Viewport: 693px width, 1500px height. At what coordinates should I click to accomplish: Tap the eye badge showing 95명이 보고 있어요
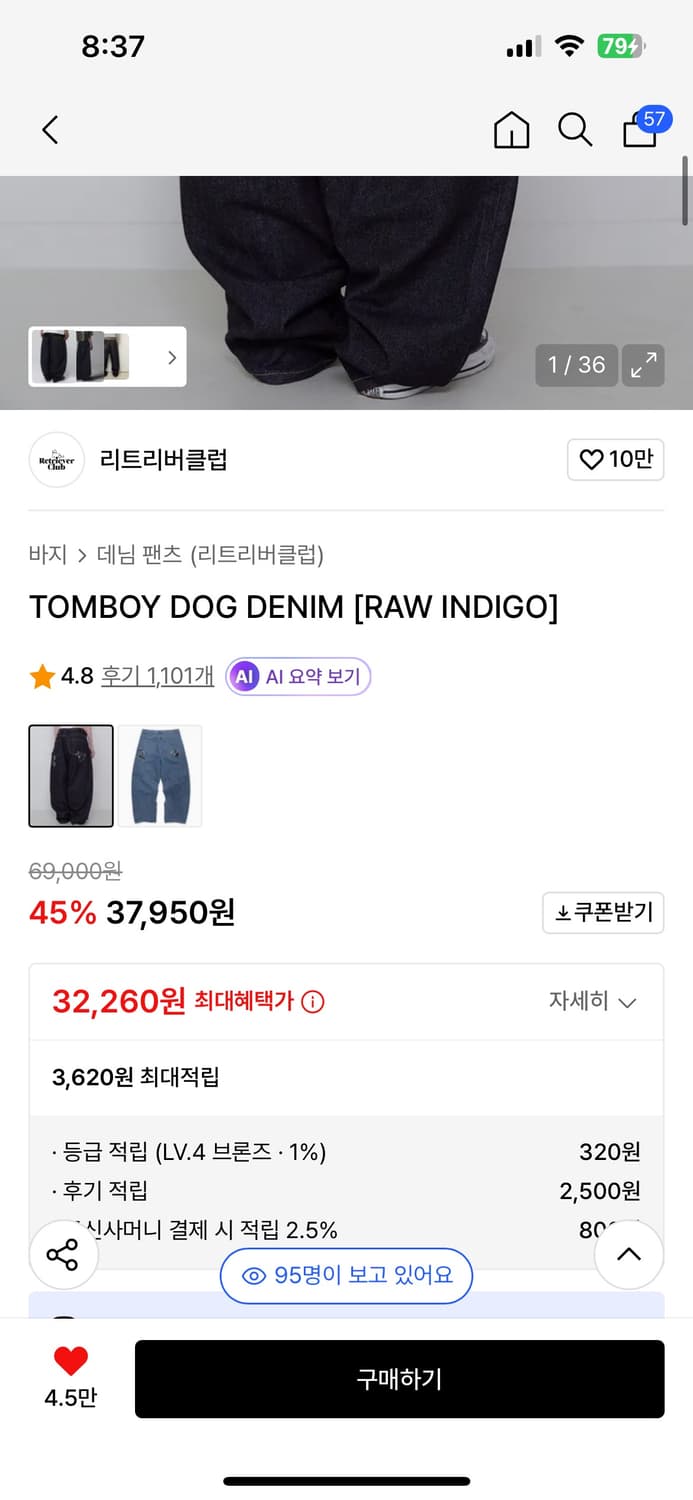pyautogui.click(x=345, y=1275)
